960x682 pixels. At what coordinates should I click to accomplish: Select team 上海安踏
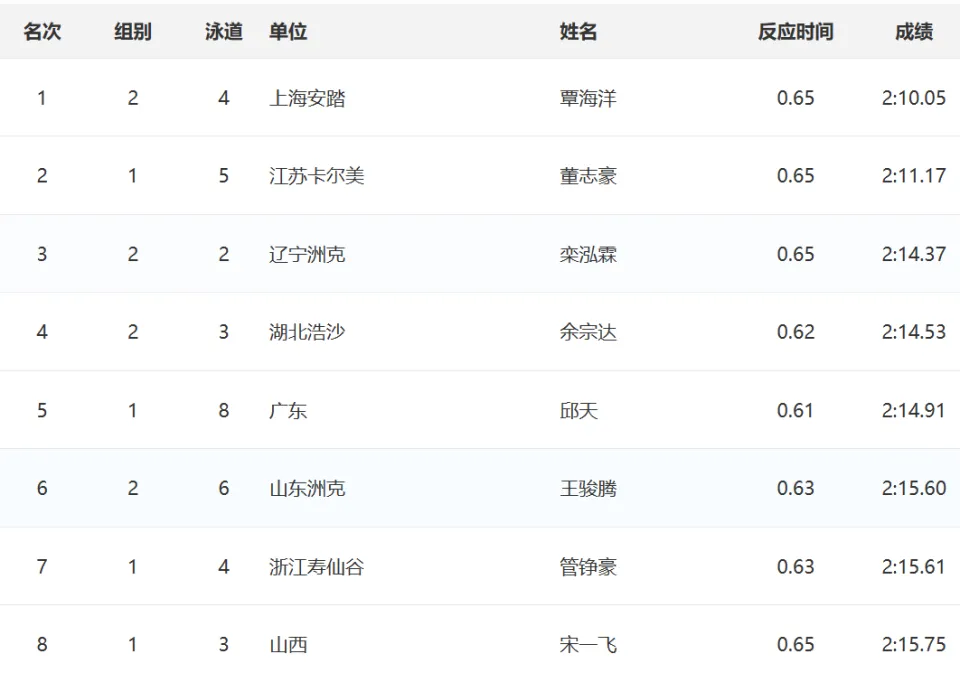(x=307, y=98)
